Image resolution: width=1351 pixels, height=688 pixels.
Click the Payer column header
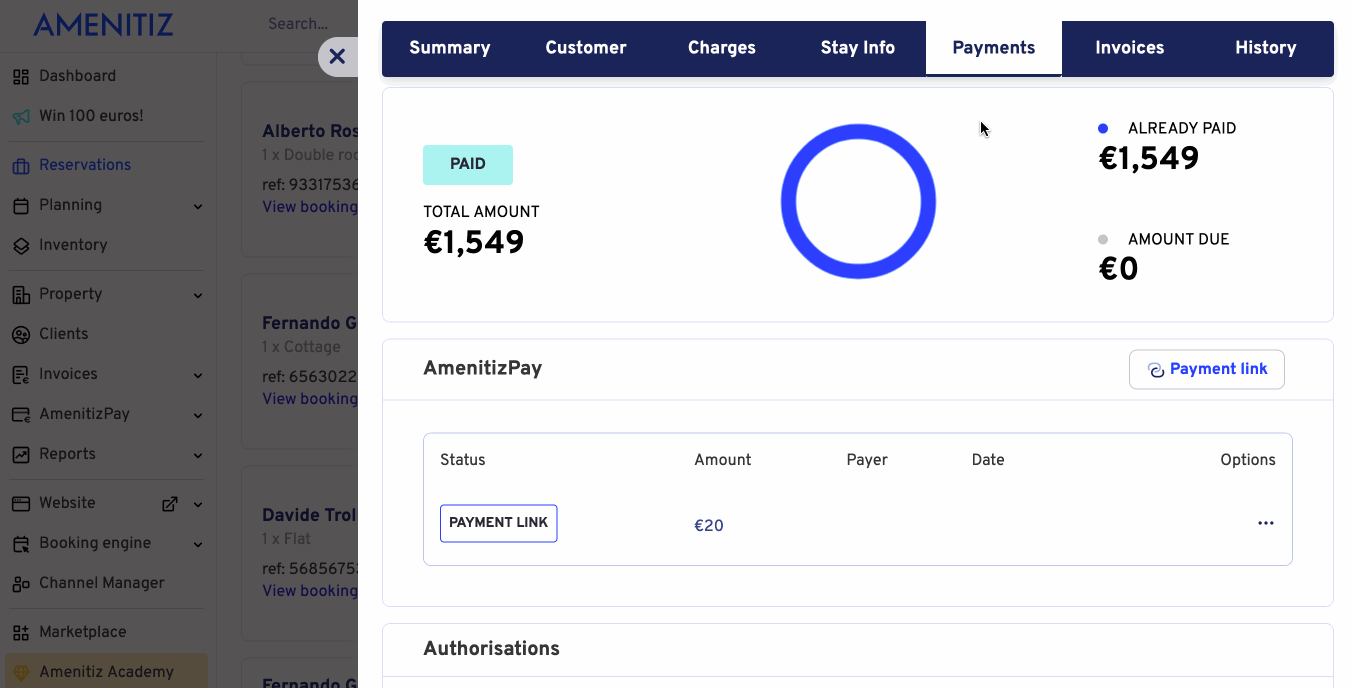(867, 460)
